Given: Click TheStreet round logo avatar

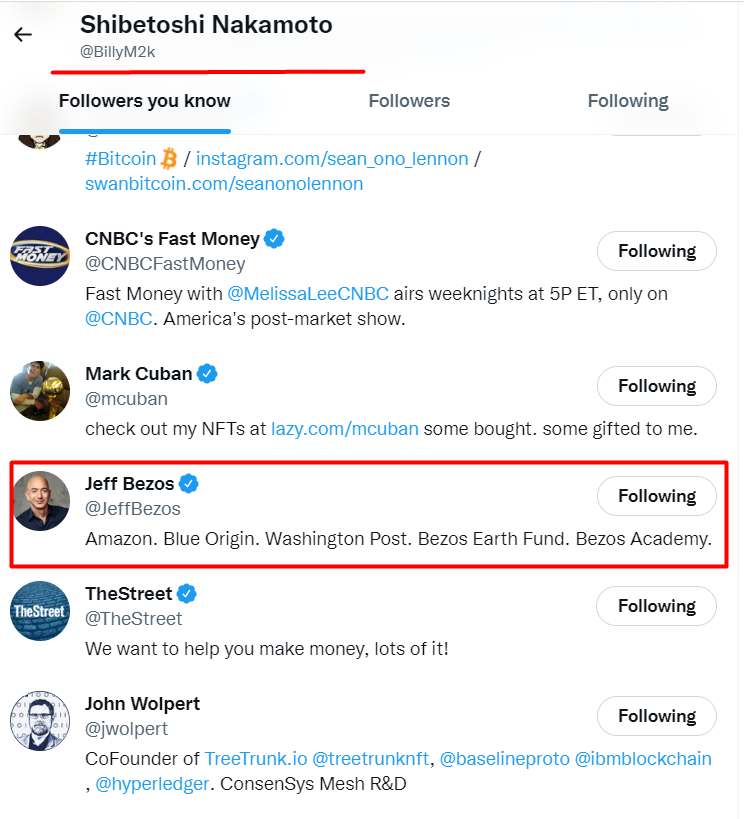Looking at the screenshot, I should click(x=40, y=611).
